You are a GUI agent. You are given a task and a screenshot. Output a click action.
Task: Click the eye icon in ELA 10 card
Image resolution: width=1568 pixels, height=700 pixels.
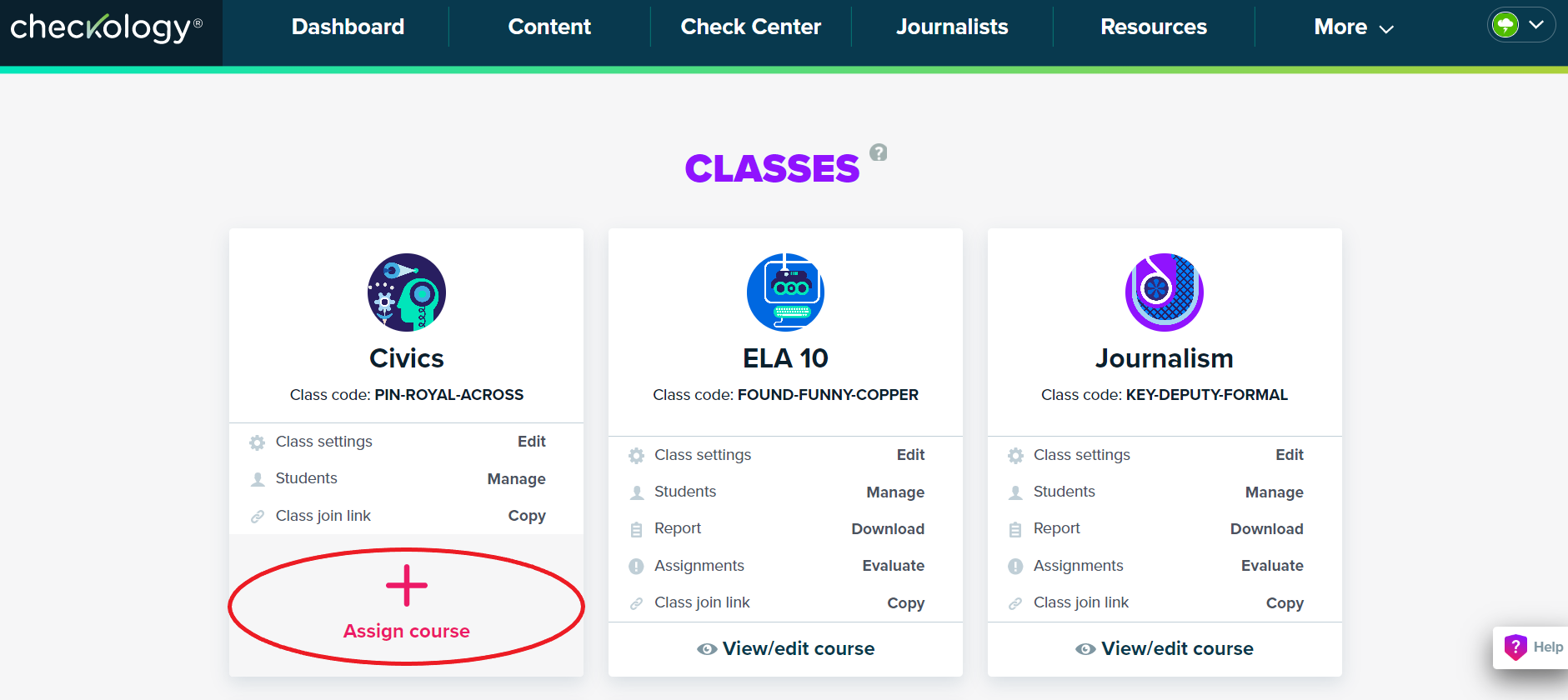coord(707,649)
